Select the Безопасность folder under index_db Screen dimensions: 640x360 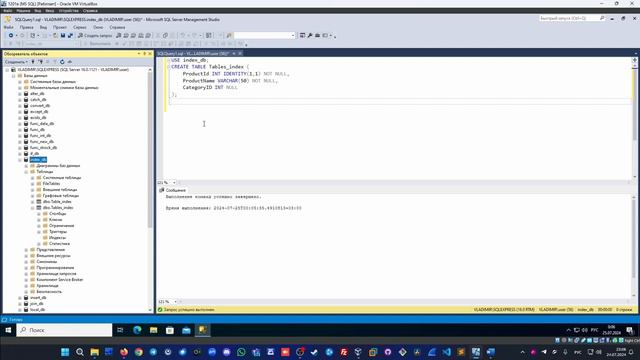[x=49, y=292]
